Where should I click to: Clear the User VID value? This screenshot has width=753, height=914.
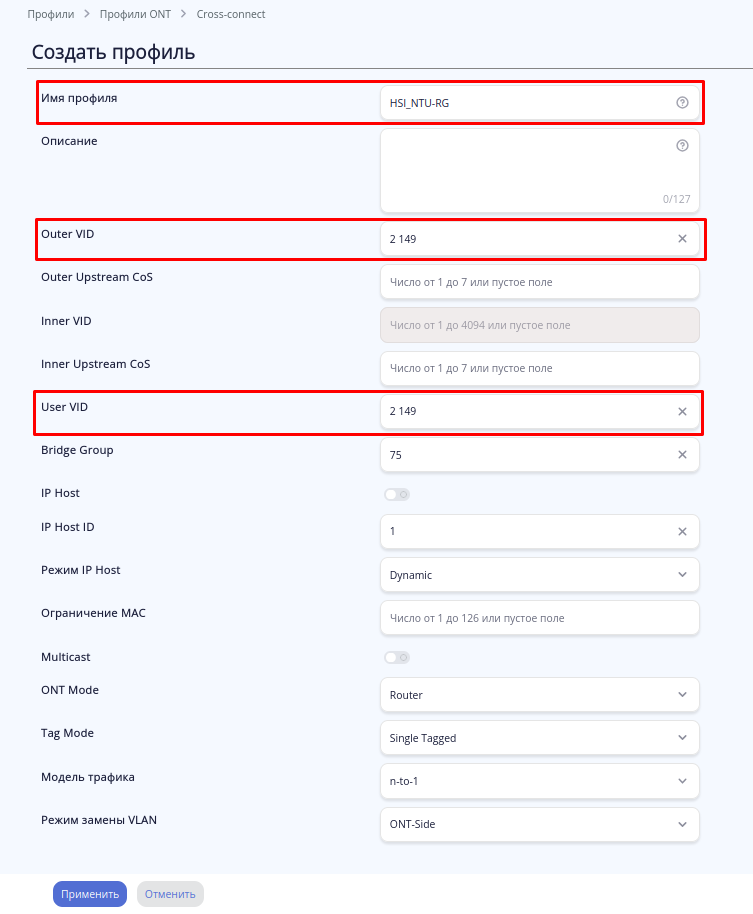point(682,412)
